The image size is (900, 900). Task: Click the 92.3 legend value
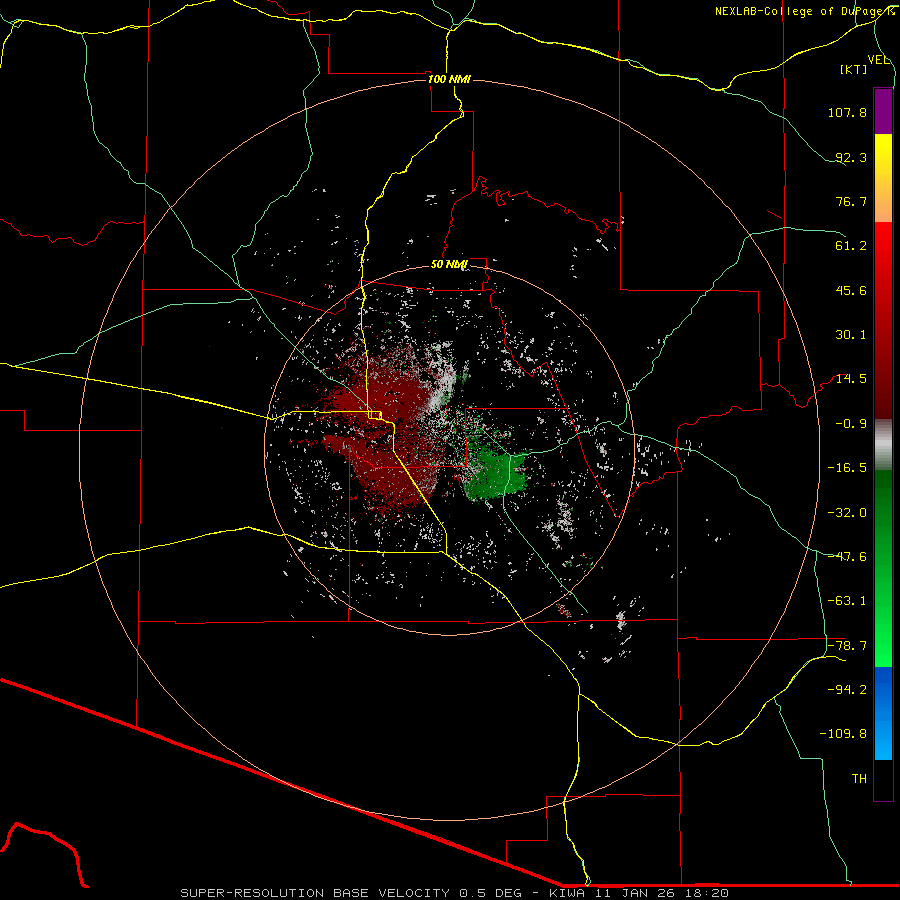851,157
